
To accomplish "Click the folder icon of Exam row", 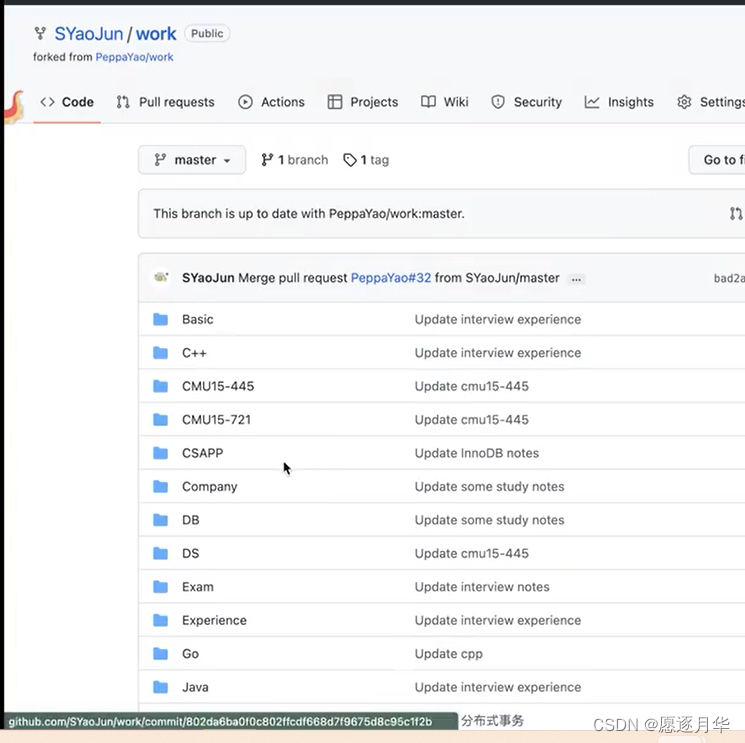I will pyautogui.click(x=161, y=587).
